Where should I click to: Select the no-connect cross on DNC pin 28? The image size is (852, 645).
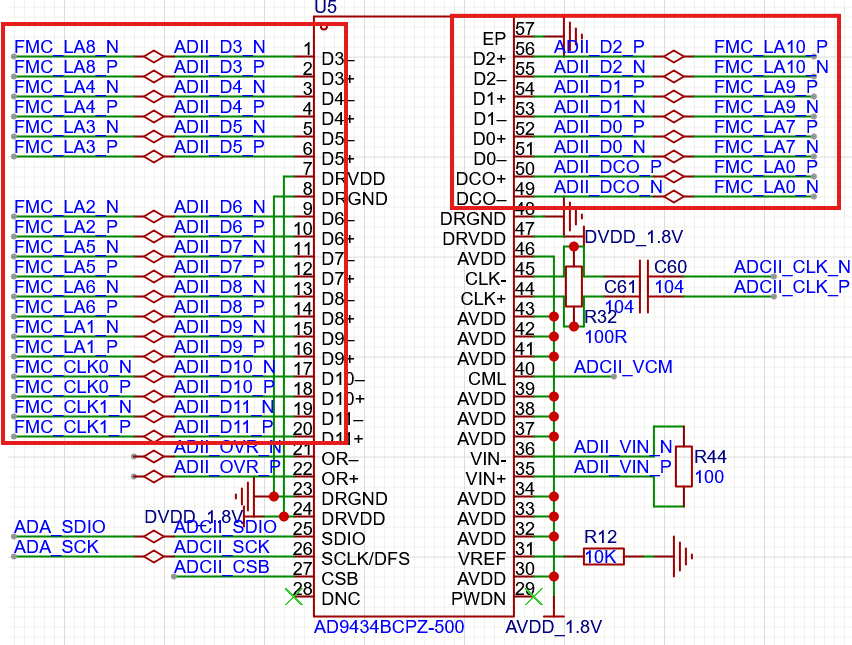[x=294, y=597]
